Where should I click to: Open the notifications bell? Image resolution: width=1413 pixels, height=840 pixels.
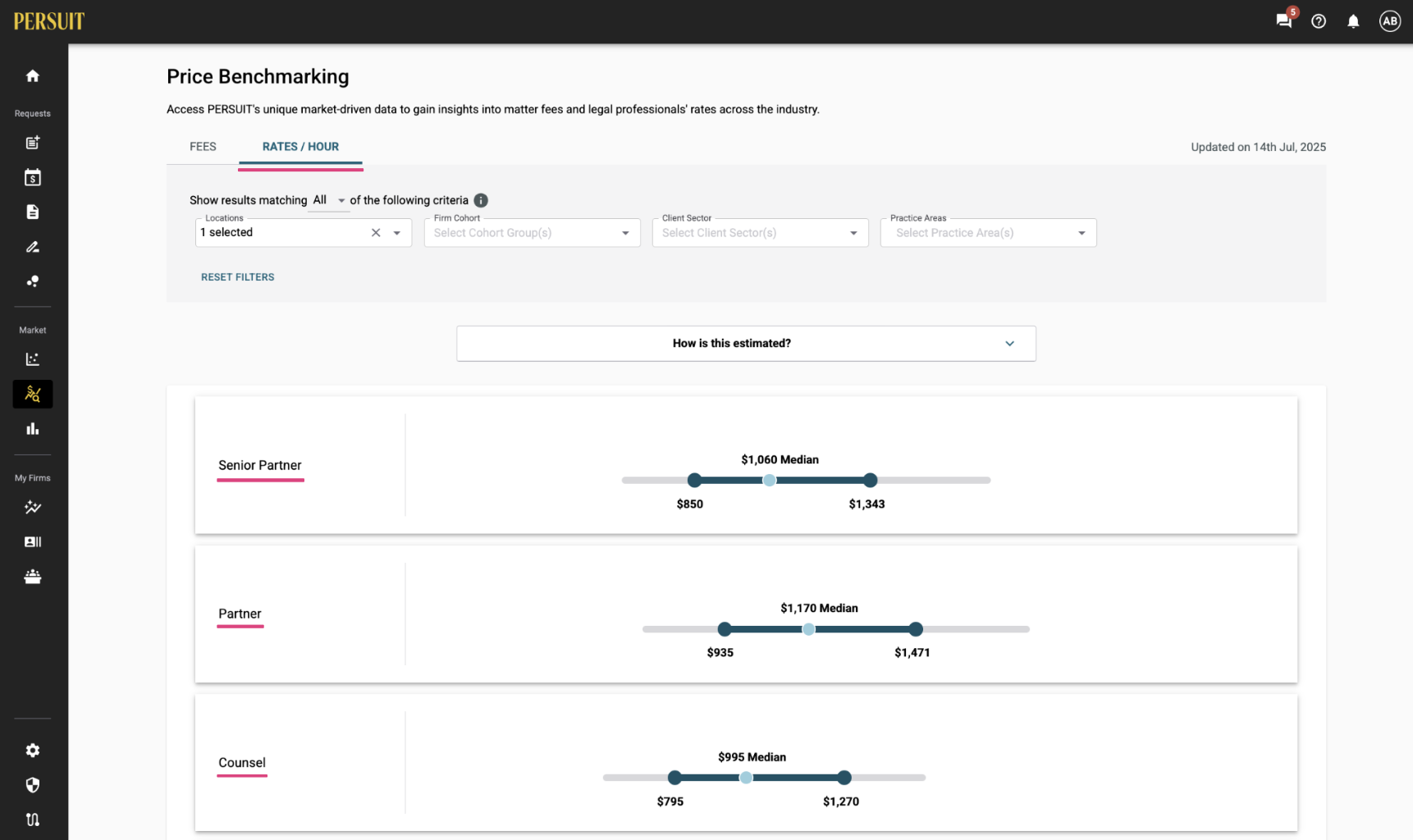point(1353,21)
